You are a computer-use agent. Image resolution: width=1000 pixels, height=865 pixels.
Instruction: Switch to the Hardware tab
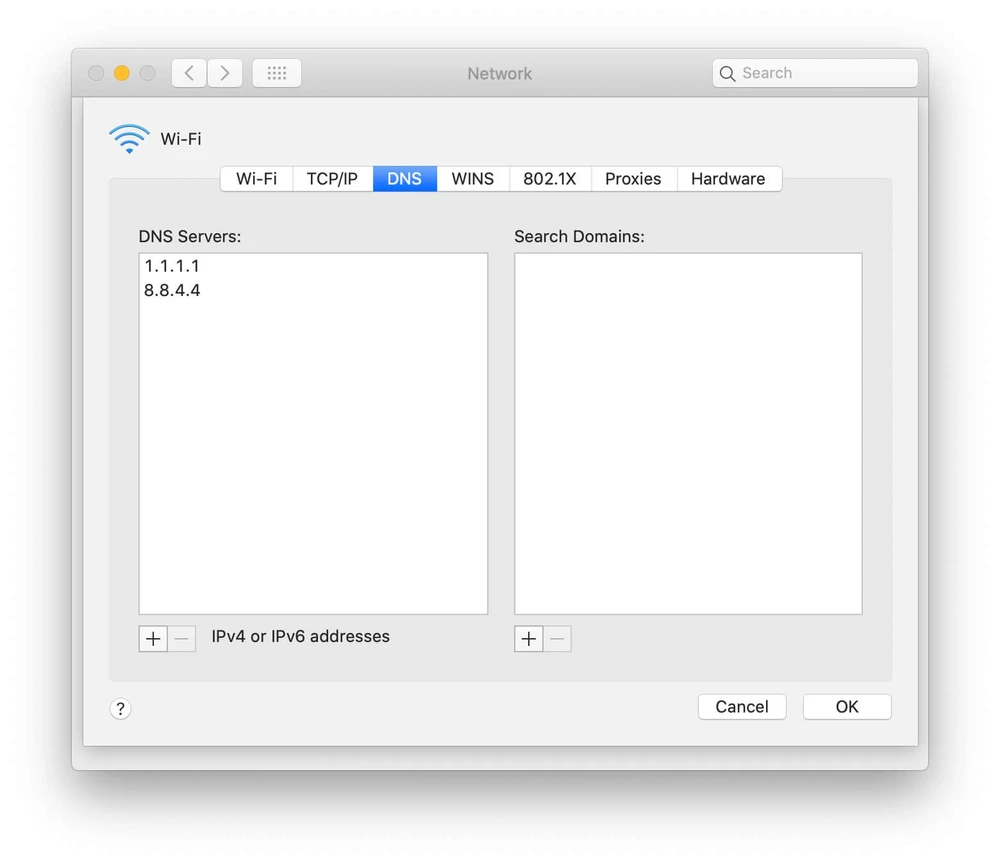729,178
